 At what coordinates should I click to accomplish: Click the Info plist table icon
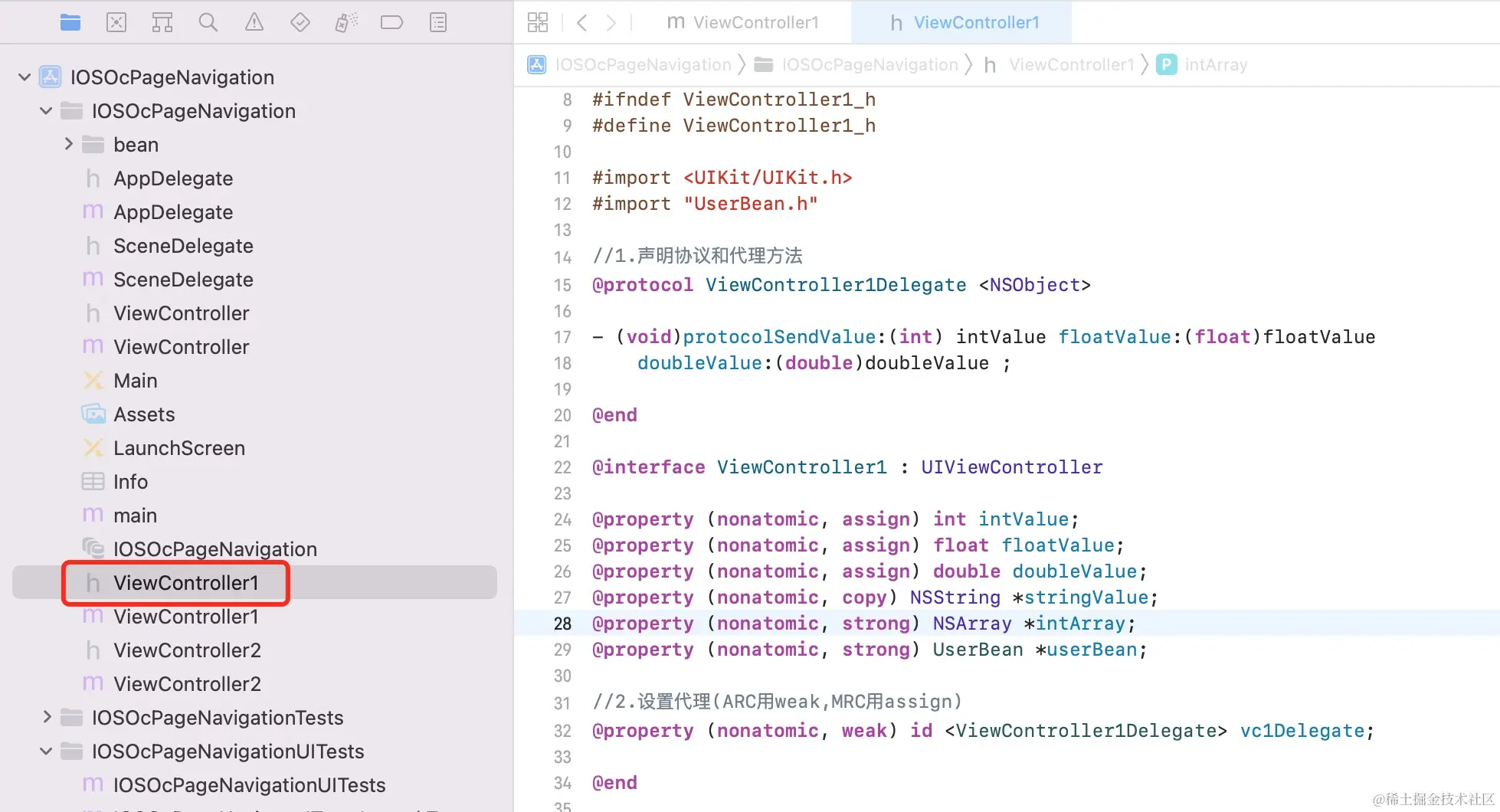tap(93, 482)
